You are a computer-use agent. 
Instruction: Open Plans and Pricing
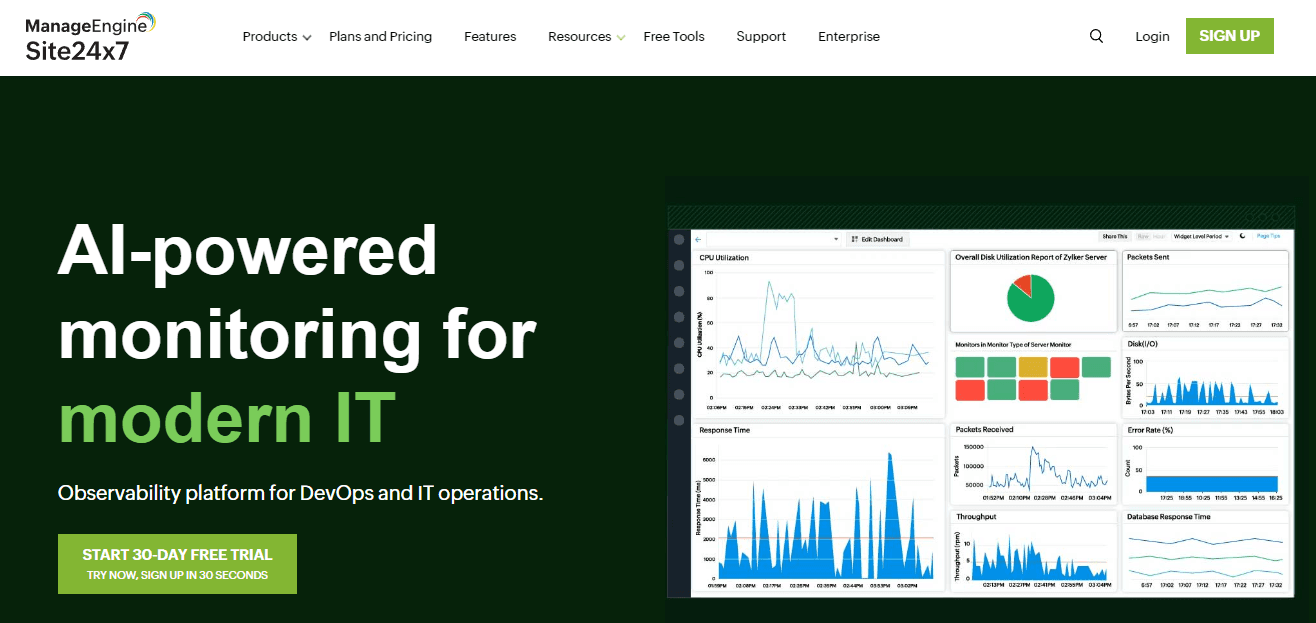click(381, 36)
